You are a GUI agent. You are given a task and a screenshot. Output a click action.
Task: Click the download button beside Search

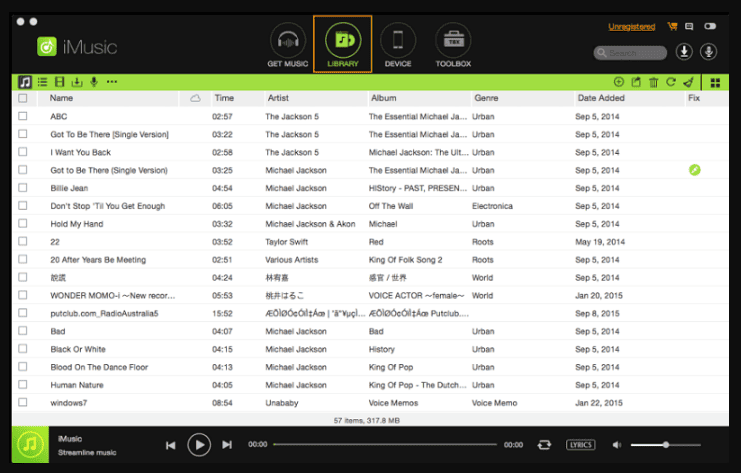684,52
